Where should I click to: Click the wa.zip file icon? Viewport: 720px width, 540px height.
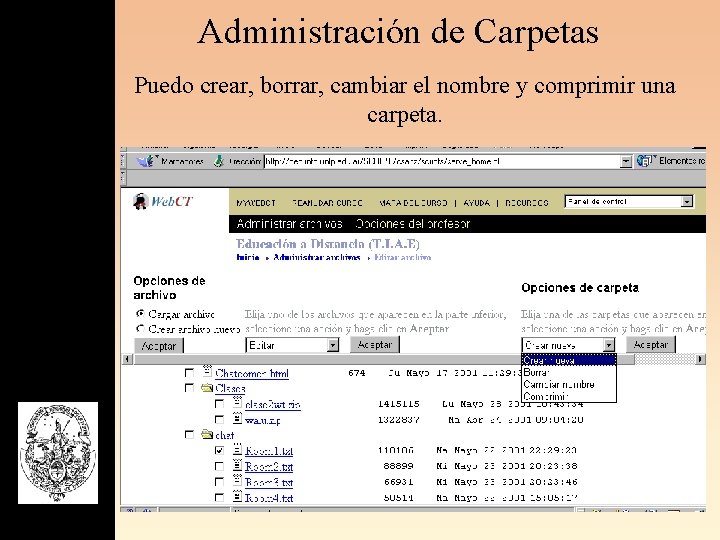coord(237,418)
